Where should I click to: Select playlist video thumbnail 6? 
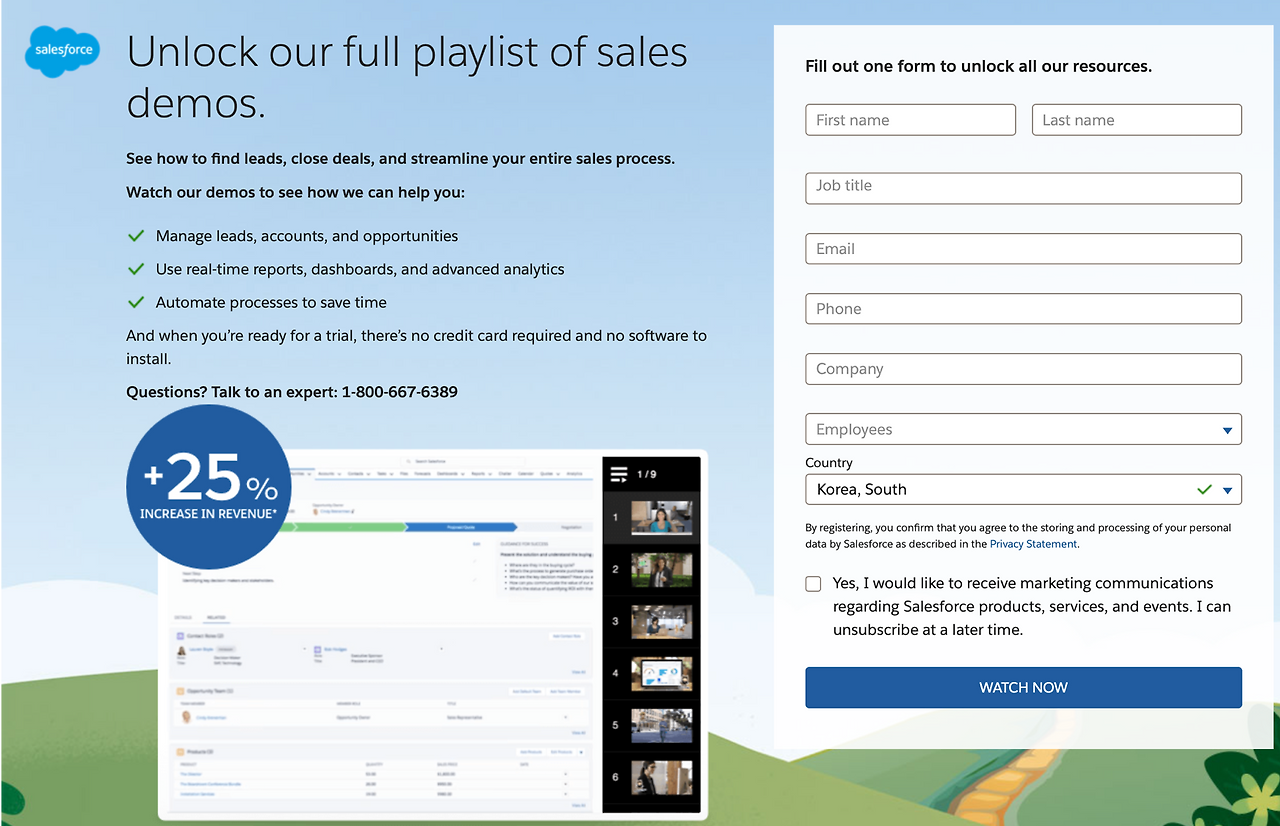pos(661,778)
